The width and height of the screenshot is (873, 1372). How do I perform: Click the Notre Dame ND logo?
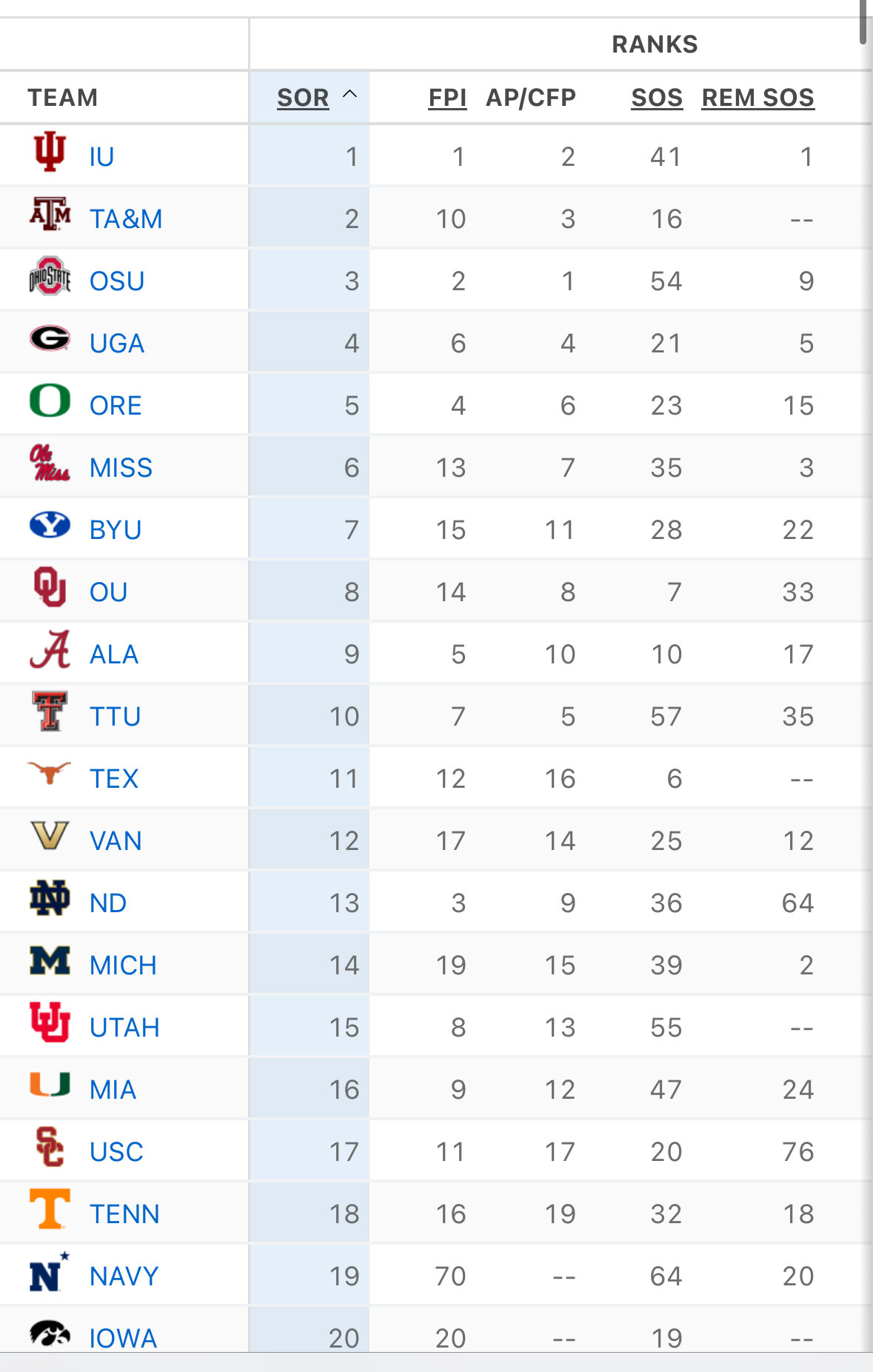(50, 898)
